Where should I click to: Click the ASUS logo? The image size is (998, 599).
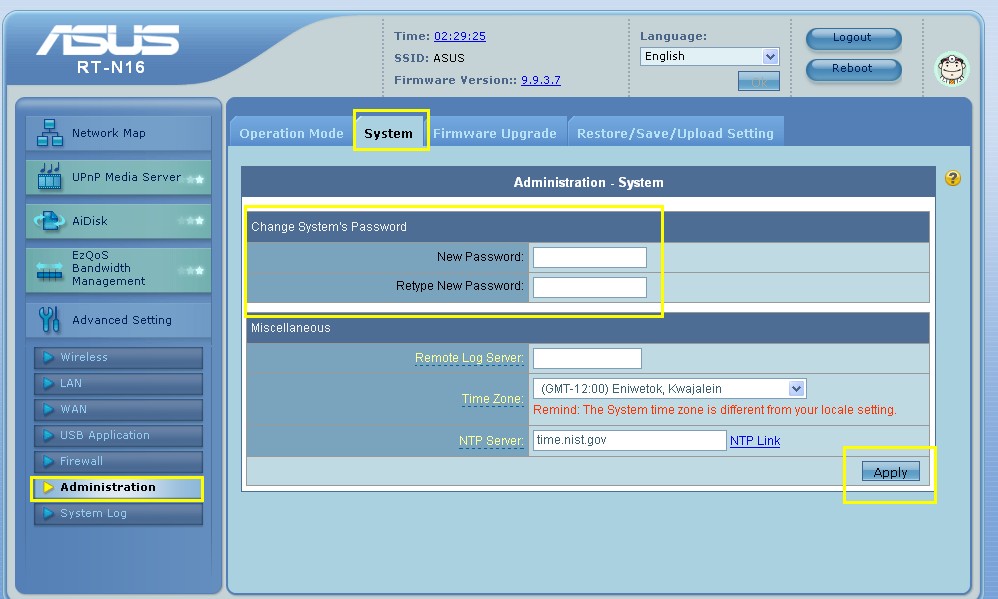click(110, 42)
